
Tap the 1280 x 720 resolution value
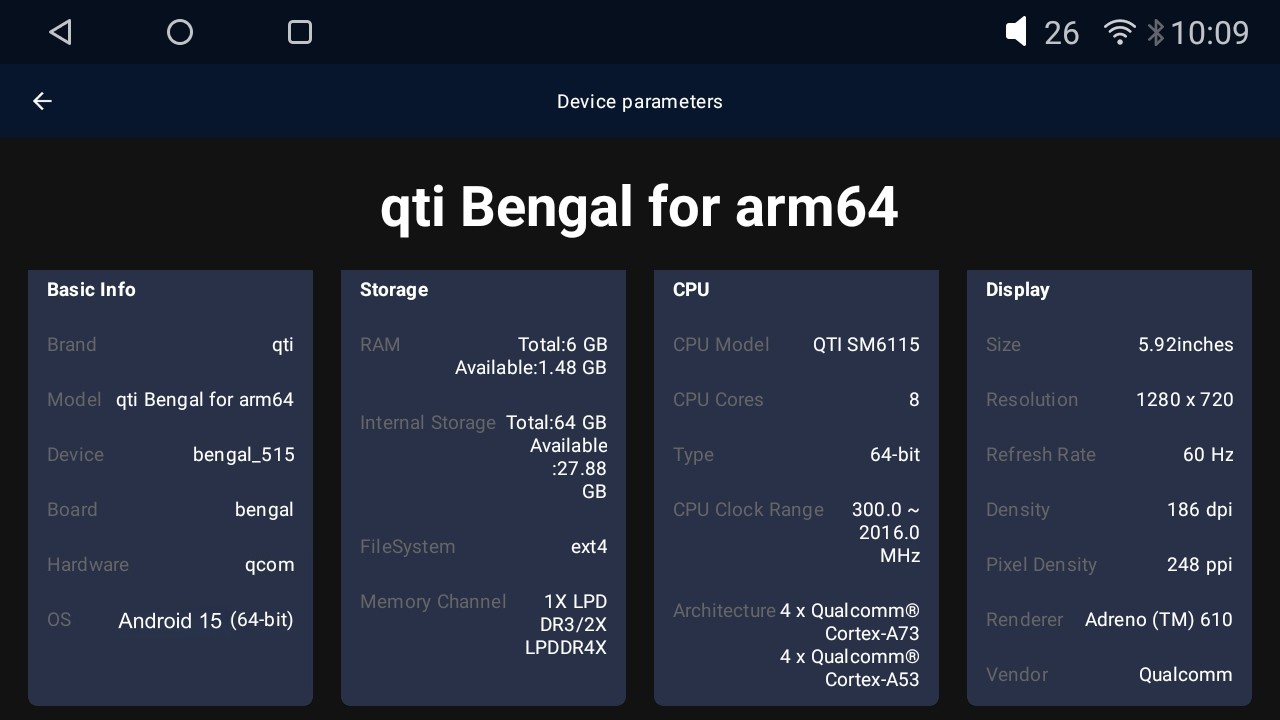click(1184, 400)
